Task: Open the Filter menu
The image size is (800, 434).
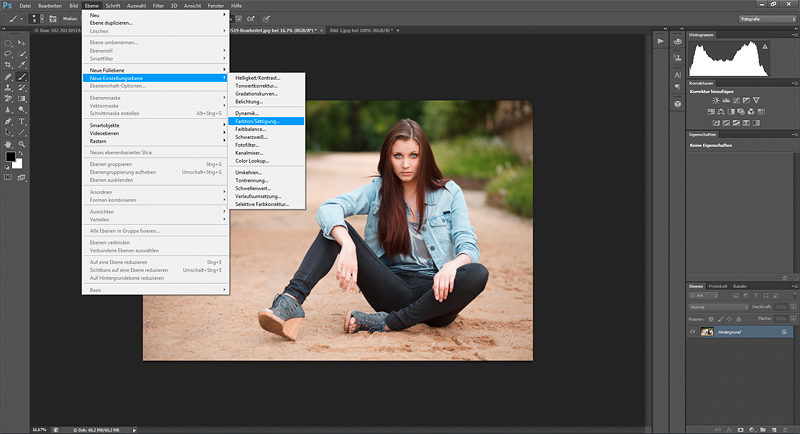Action: click(x=158, y=6)
